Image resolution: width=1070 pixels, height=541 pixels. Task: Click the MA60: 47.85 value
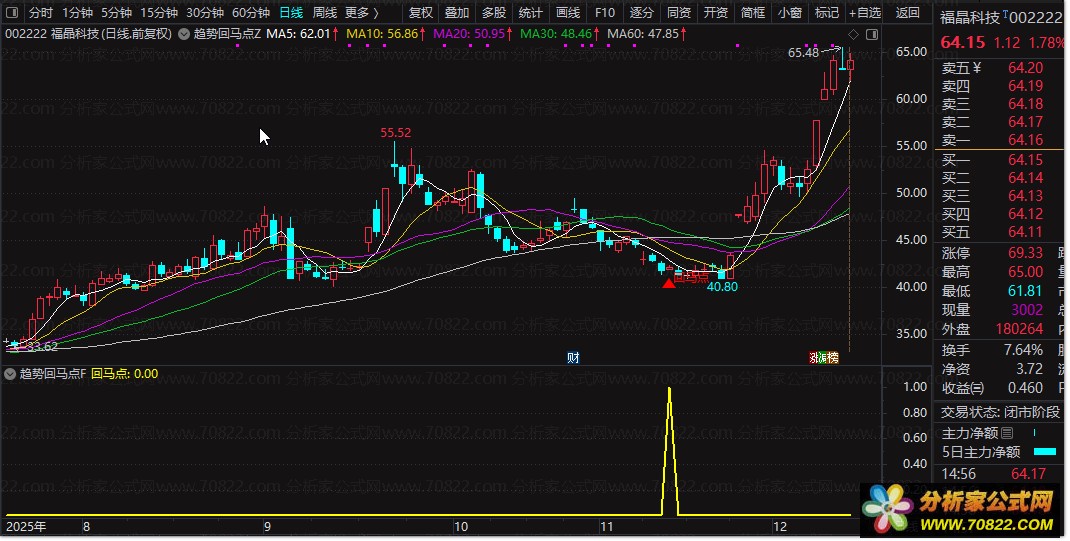(644, 34)
